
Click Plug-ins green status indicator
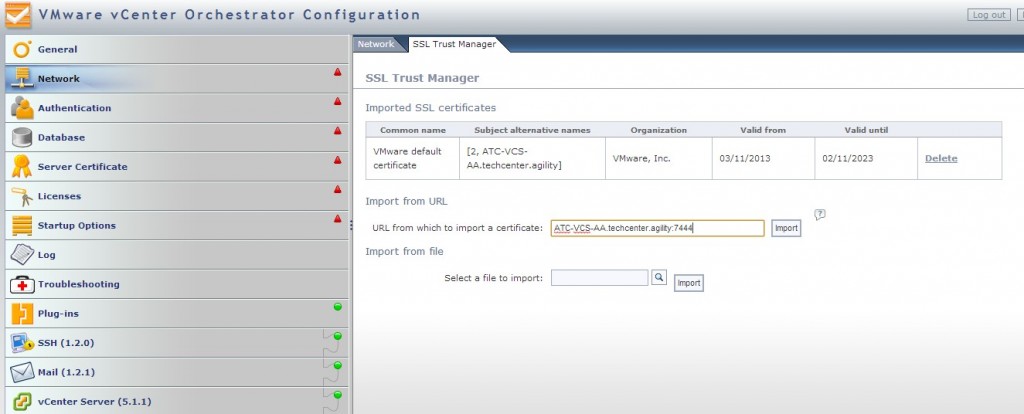tap(338, 306)
